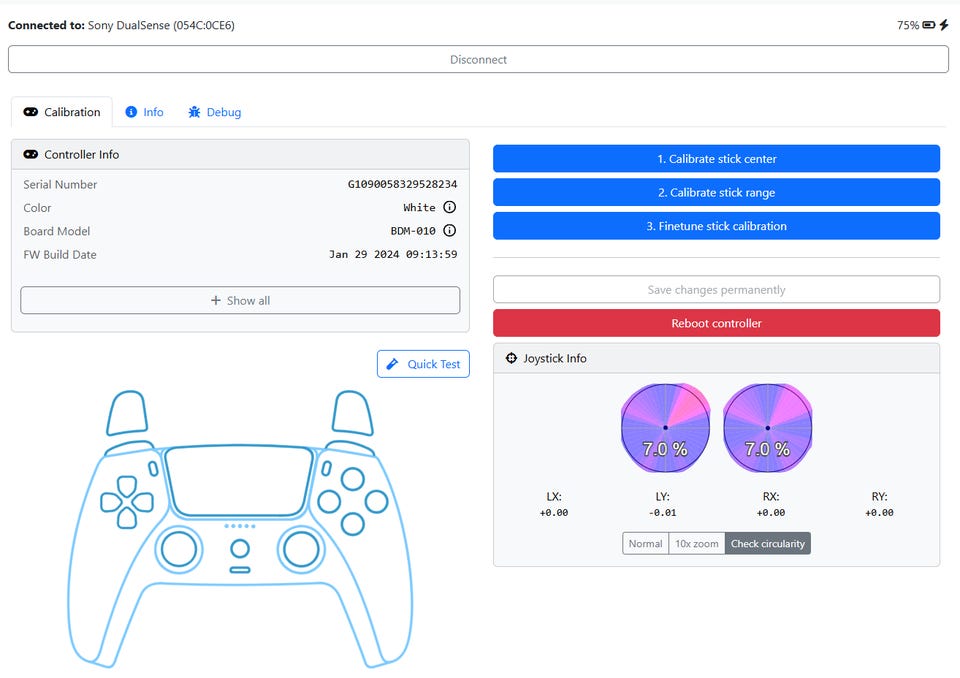Screen dimensions: 960x678
Task: Click the PS button on controller diagram
Action: (240, 548)
